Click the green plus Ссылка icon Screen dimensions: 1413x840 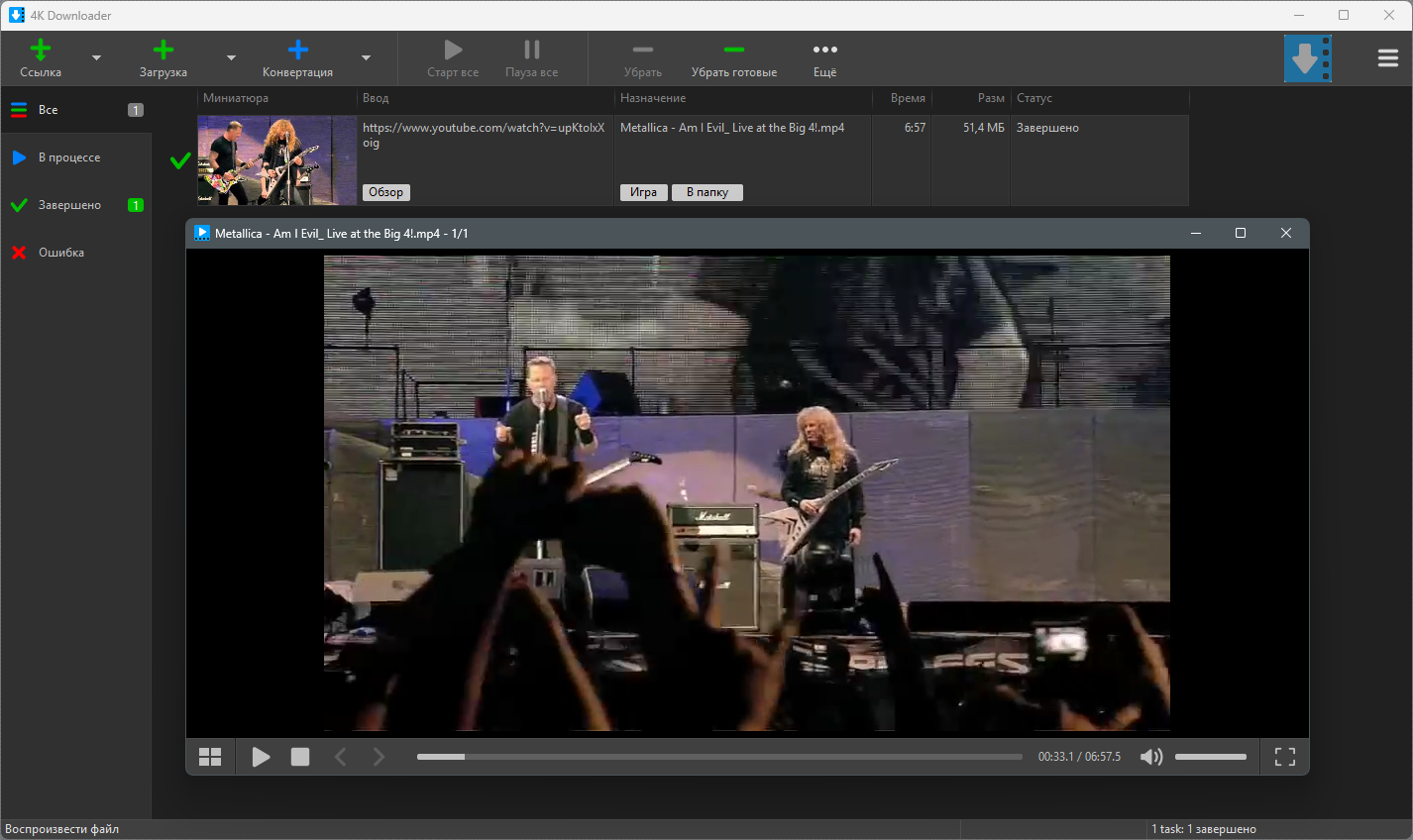pyautogui.click(x=41, y=50)
